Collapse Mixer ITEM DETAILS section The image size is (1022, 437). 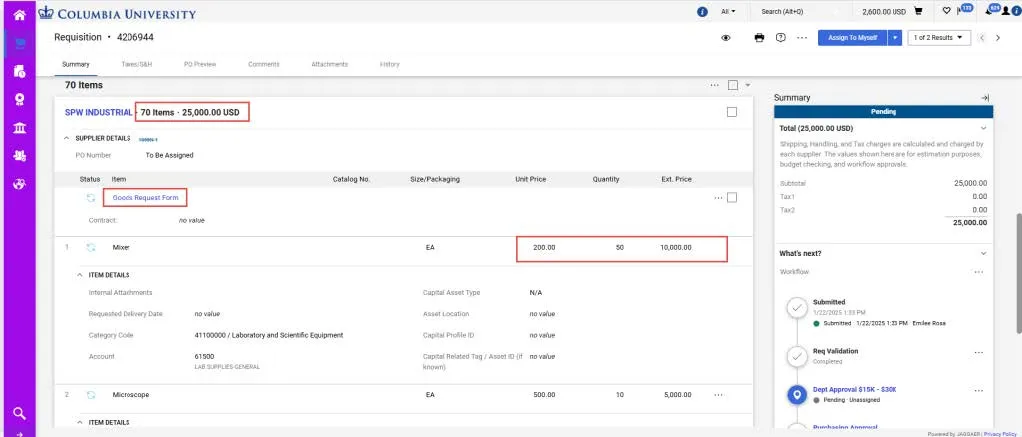(80, 275)
